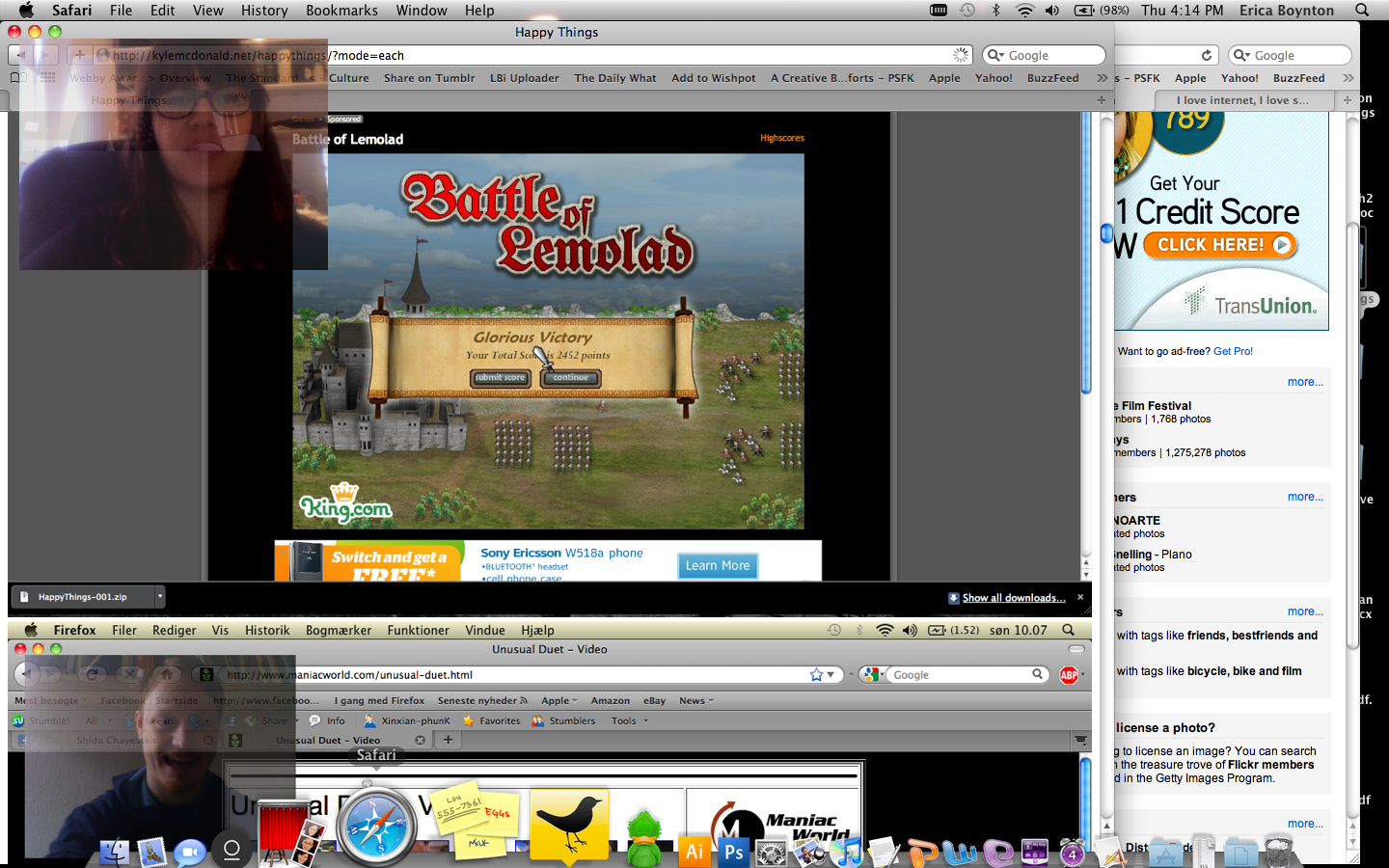Viewport: 1389px width, 868px height.
Task: Add a new tab in the background Safari window
Action: [1348, 100]
